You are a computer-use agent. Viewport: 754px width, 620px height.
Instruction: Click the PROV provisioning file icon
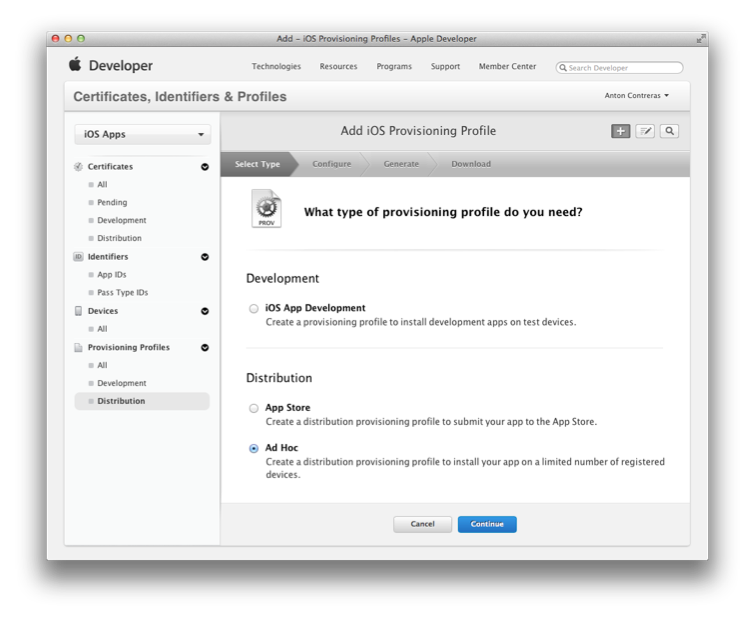point(267,210)
